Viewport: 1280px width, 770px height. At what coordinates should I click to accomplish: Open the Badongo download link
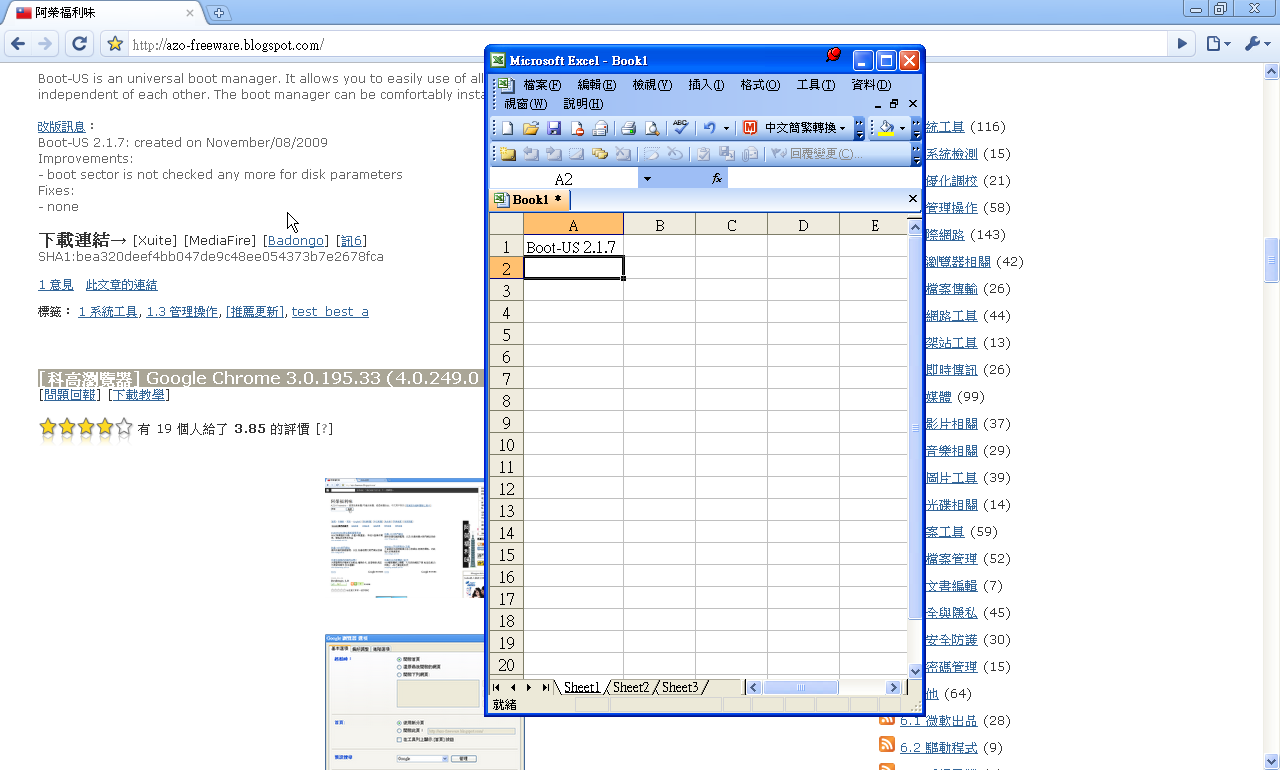296,241
